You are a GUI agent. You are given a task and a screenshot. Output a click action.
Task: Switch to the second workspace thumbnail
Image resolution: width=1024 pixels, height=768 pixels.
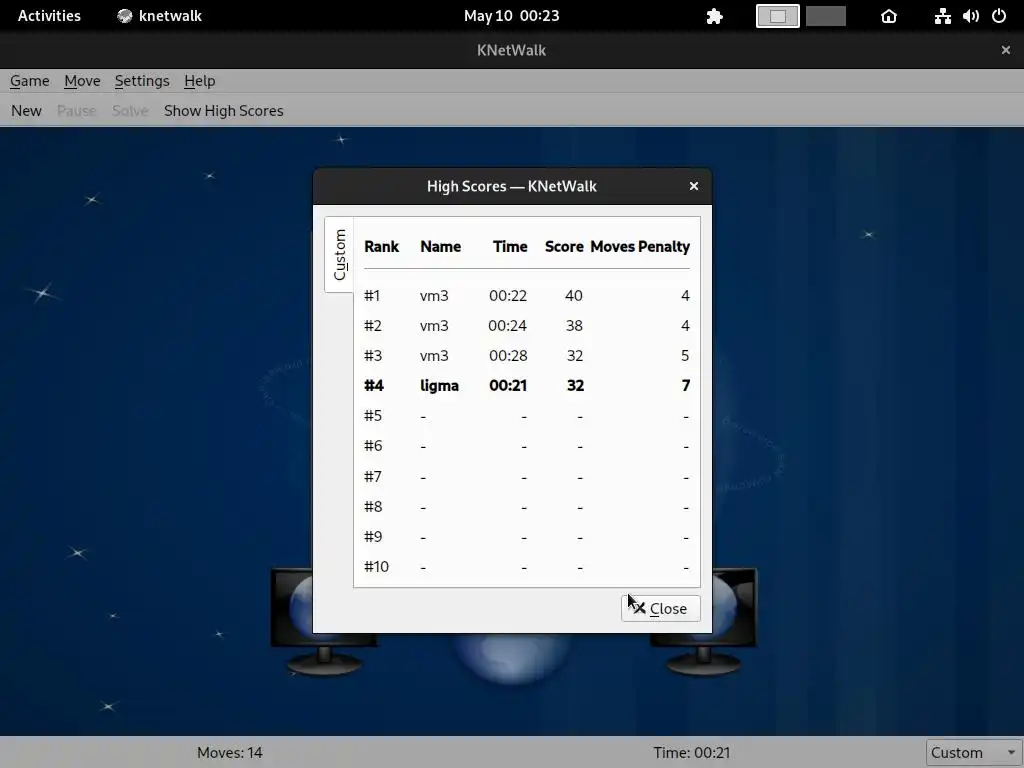point(825,16)
